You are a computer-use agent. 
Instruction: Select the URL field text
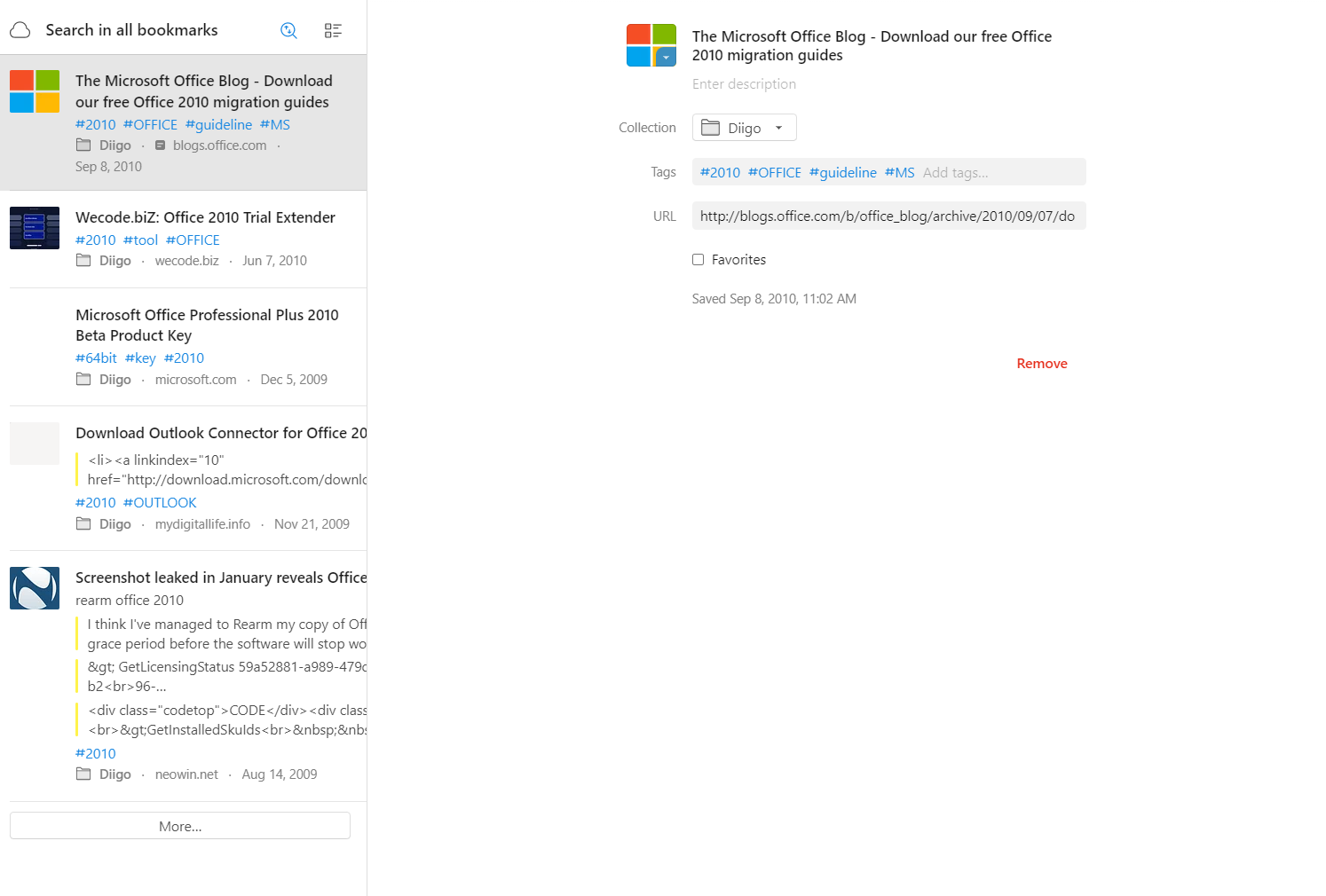[x=888, y=216]
